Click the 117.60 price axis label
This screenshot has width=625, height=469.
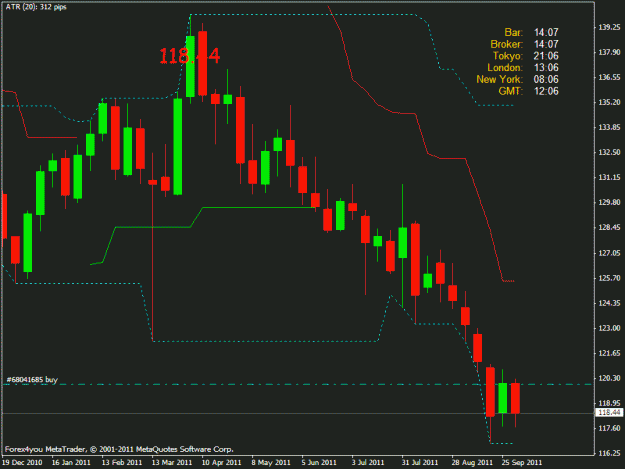click(x=609, y=428)
